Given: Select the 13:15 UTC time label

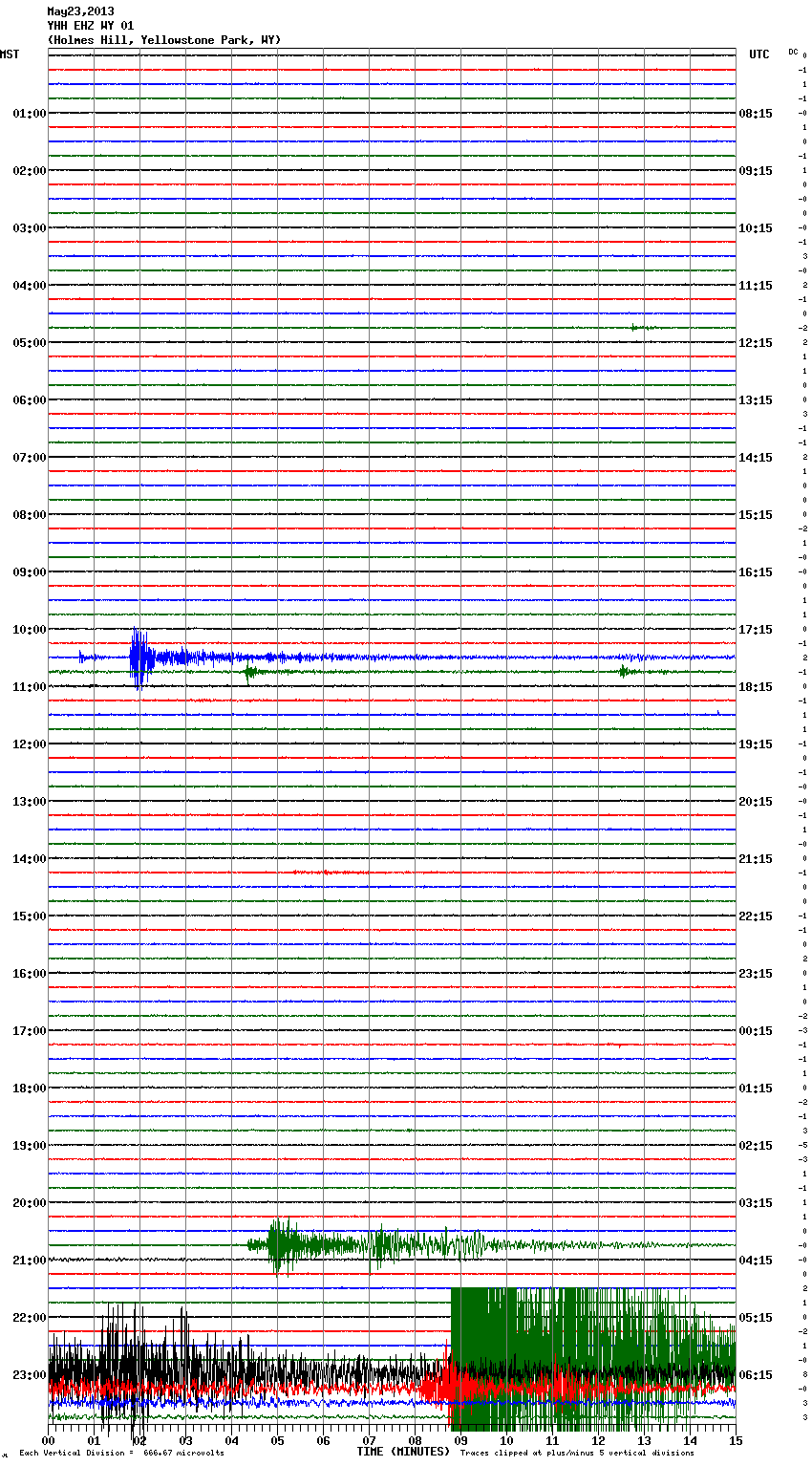Looking at the screenshot, I should tap(756, 400).
